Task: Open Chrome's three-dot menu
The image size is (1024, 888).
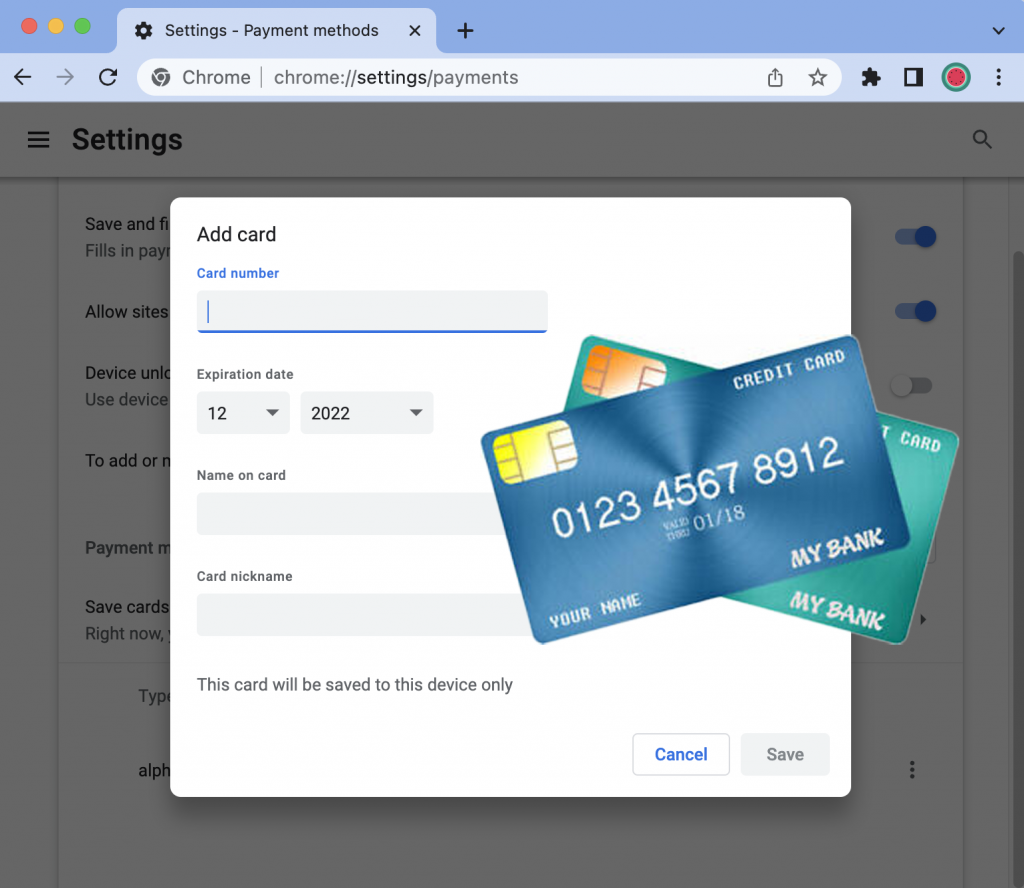Action: tap(998, 77)
